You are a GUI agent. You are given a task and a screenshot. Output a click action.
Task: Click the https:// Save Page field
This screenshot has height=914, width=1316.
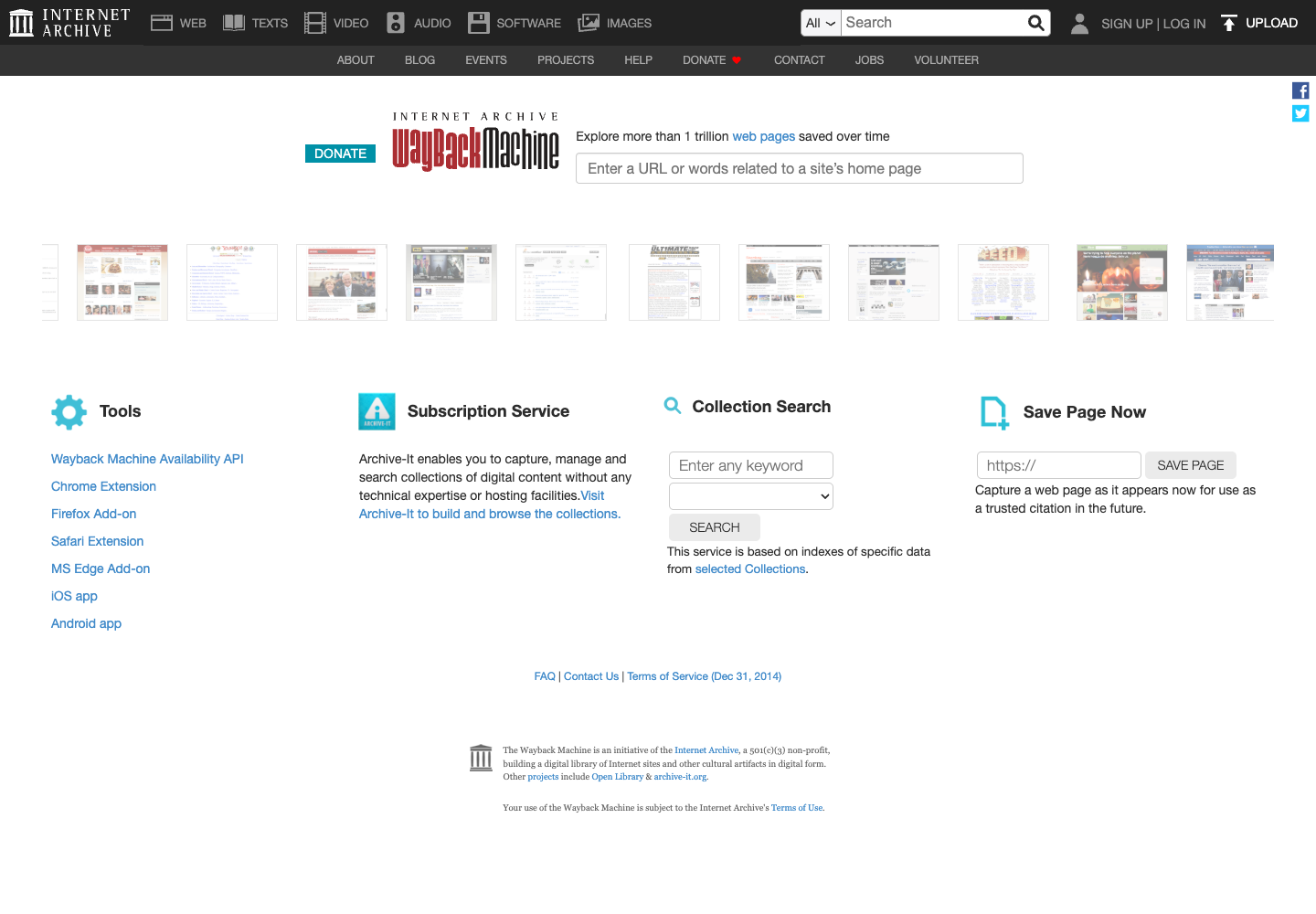[1059, 465]
